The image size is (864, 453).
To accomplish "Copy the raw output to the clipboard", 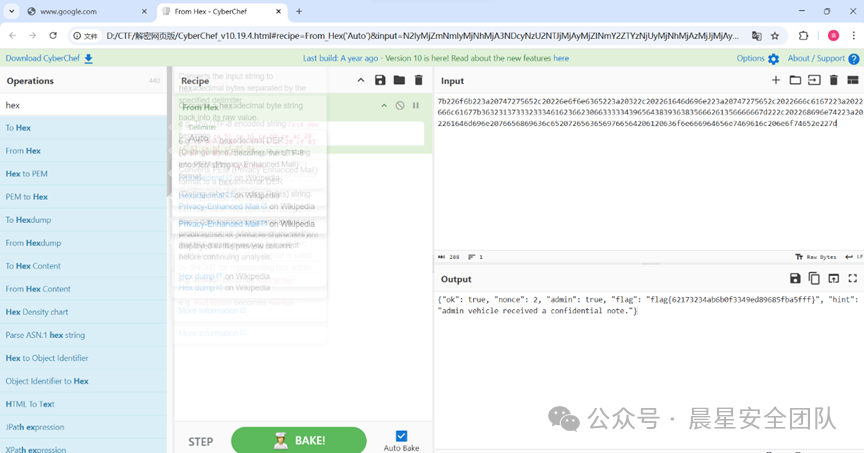I will click(814, 279).
